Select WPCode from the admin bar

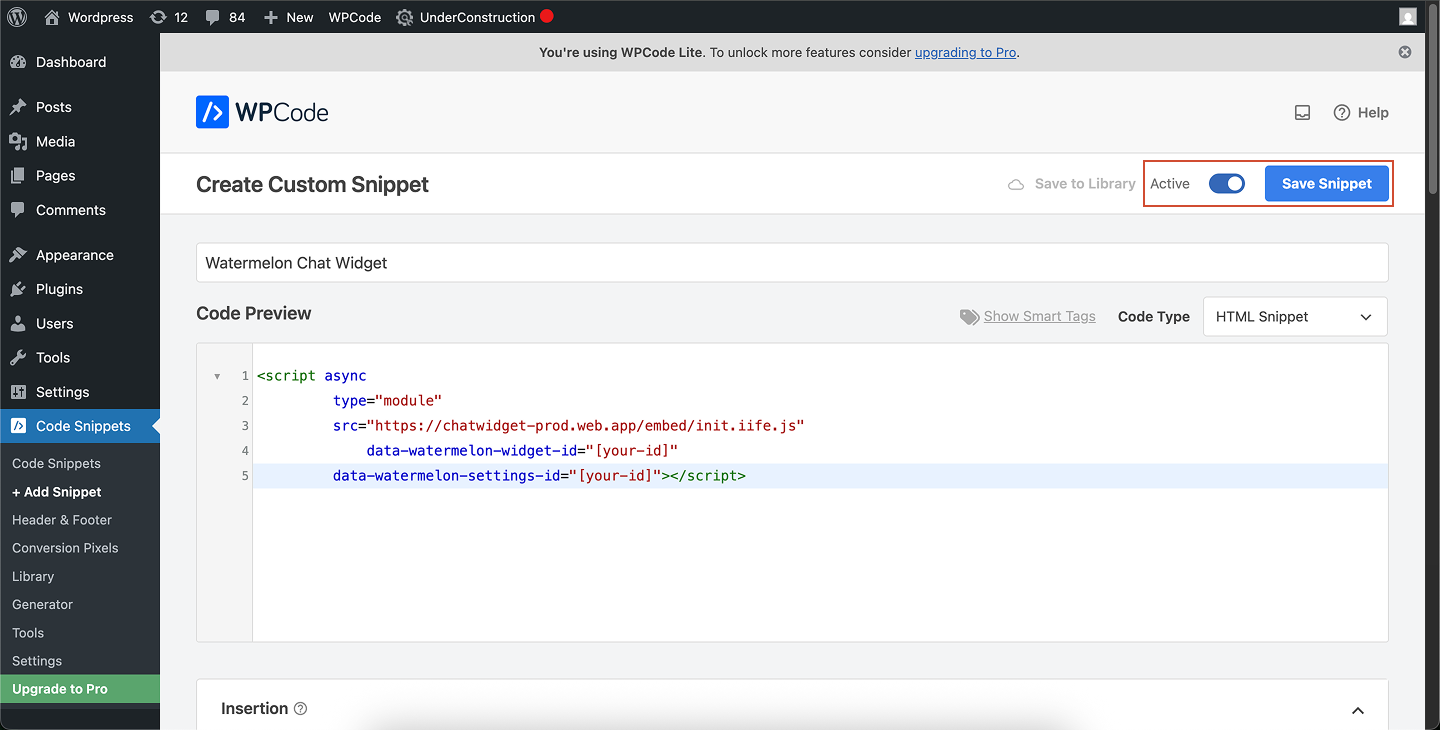click(354, 16)
